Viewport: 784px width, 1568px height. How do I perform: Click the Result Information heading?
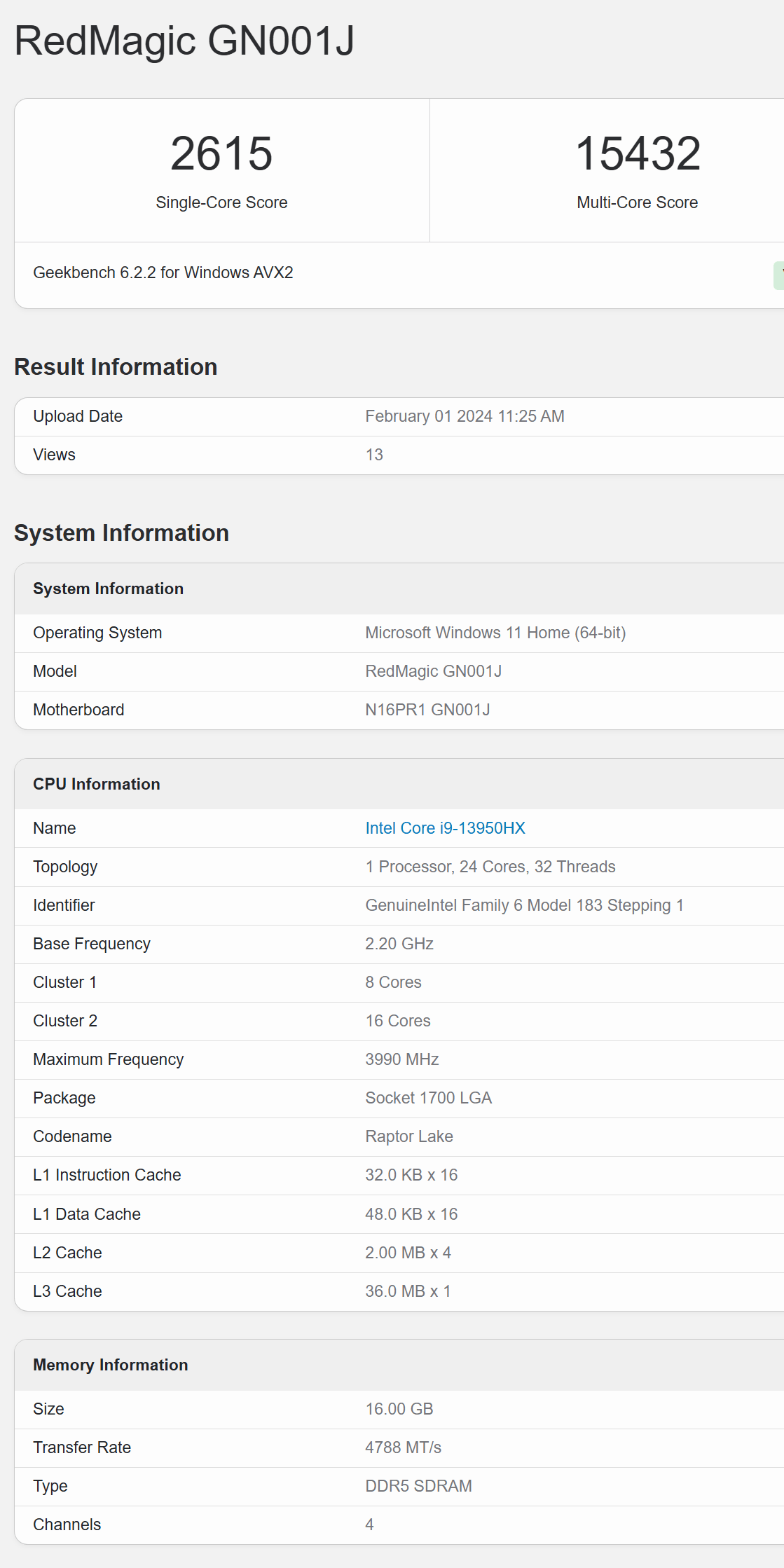click(x=116, y=367)
